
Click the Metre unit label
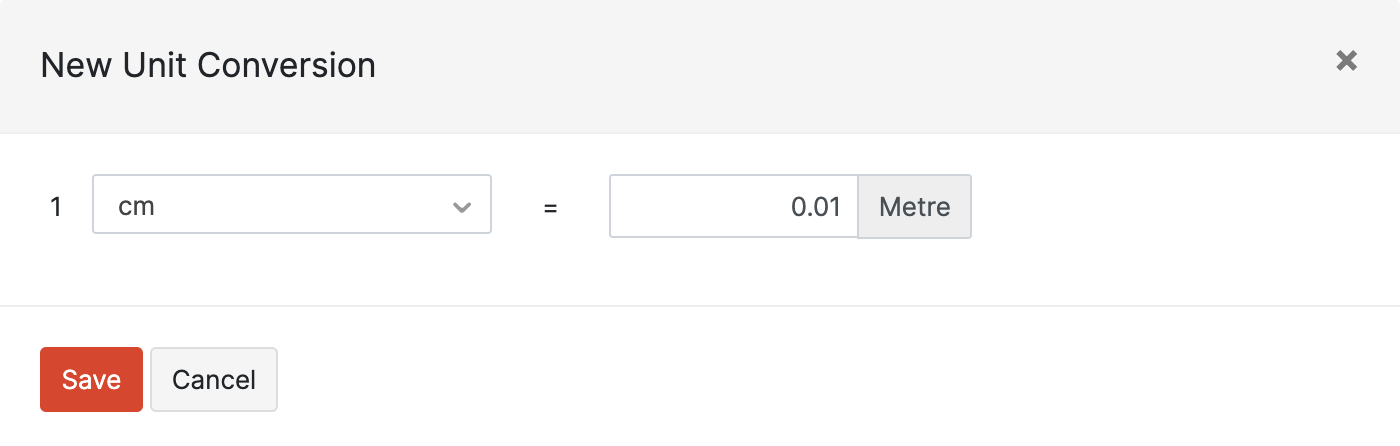(x=914, y=207)
